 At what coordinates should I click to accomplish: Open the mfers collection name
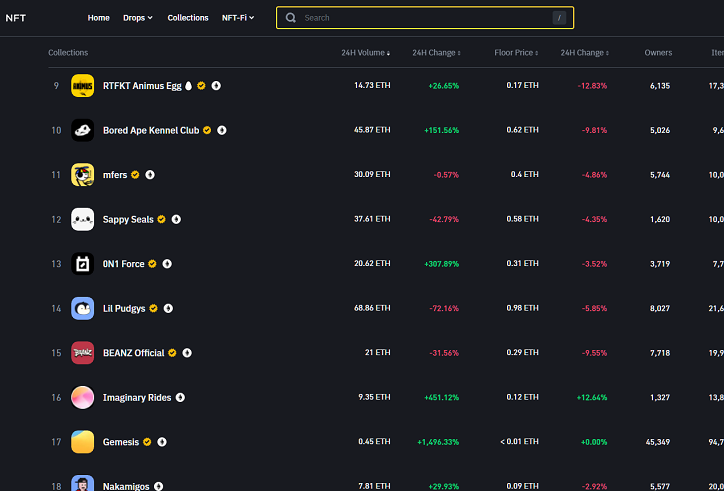click(x=115, y=175)
